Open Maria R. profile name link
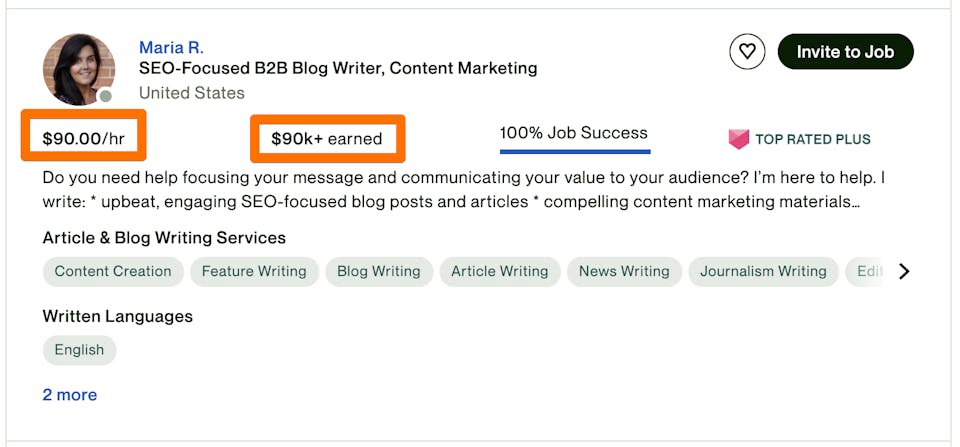 (171, 48)
